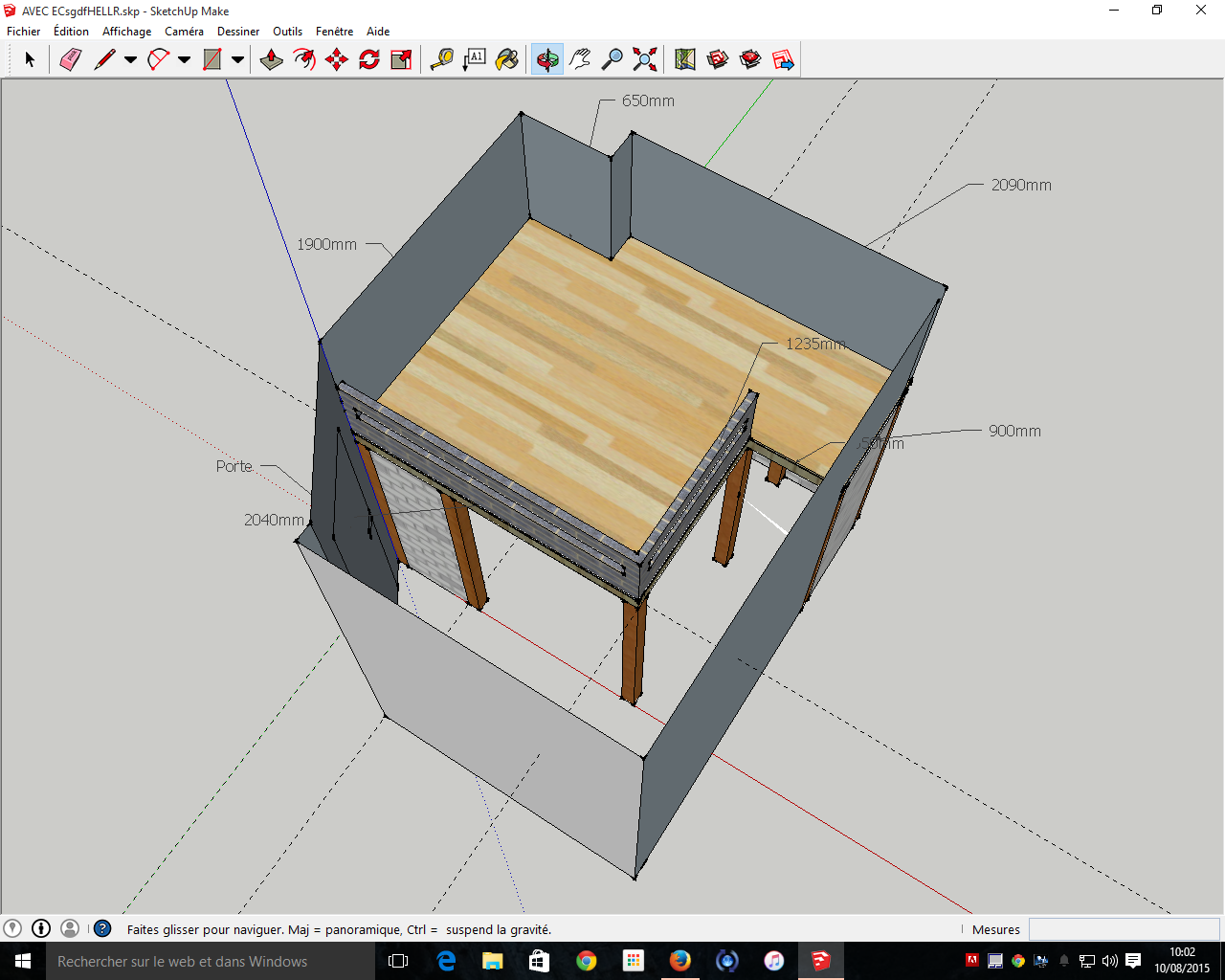Select the Eraser tool
The image size is (1225, 980).
(x=71, y=59)
